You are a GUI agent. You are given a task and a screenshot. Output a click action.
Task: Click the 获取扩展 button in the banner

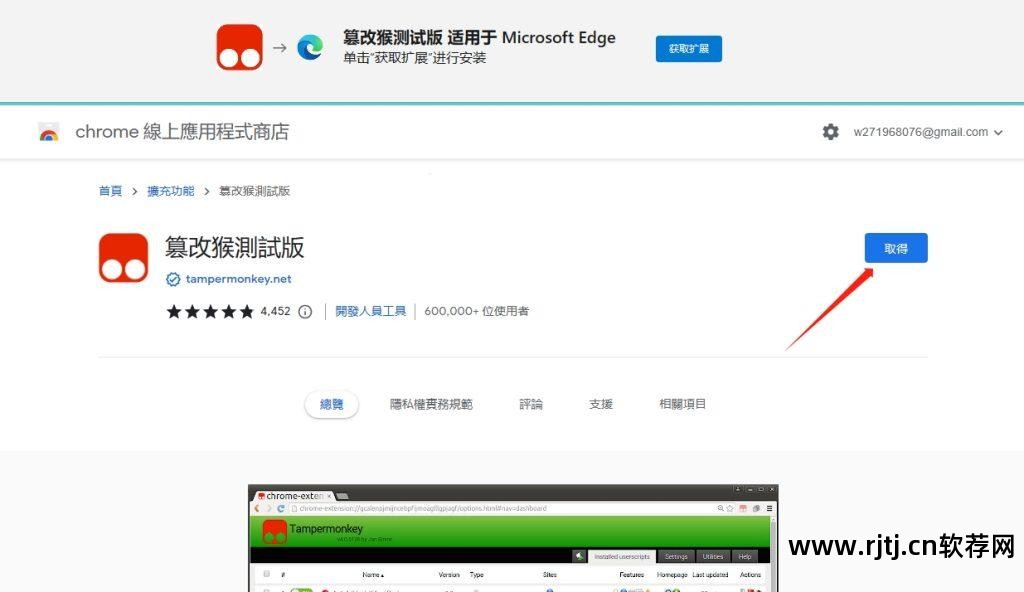click(688, 49)
